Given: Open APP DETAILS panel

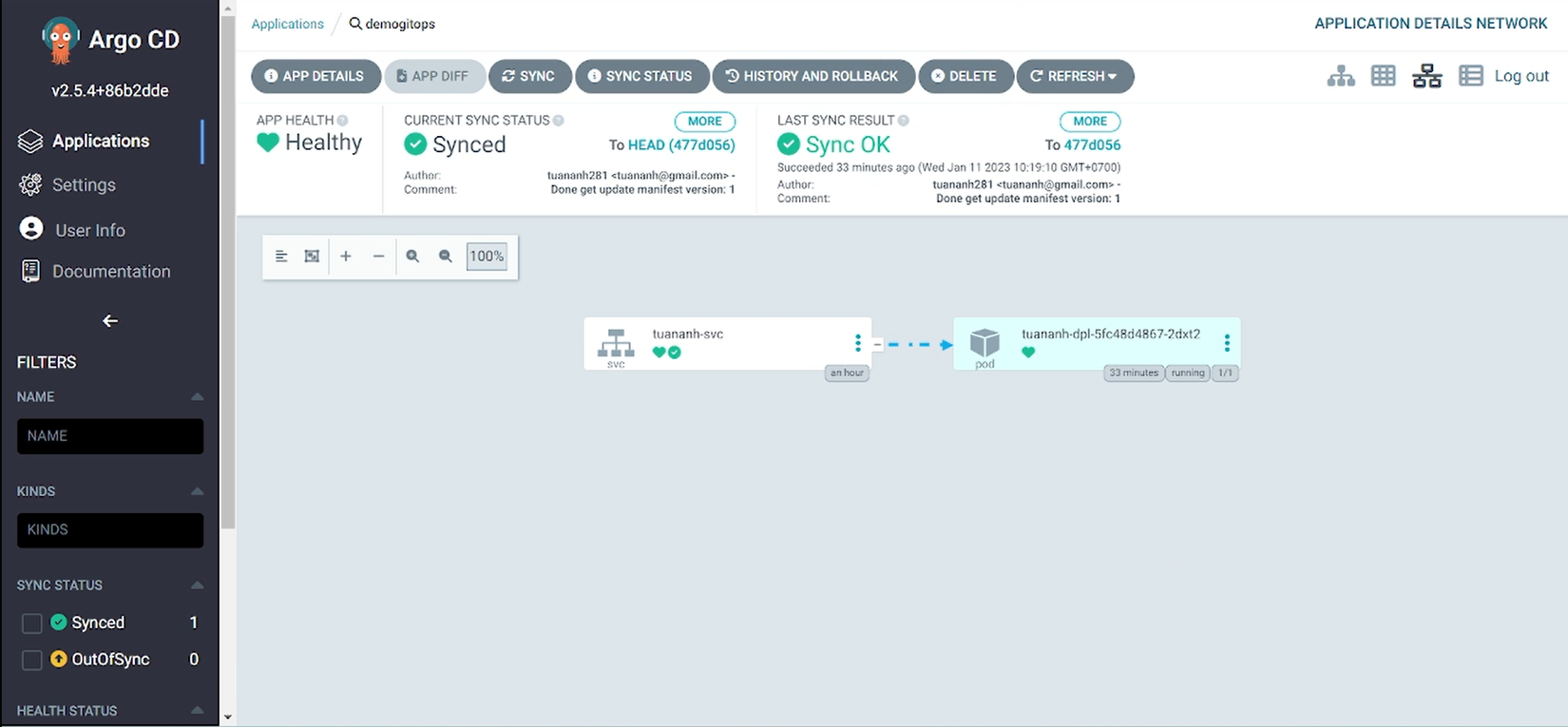Looking at the screenshot, I should [316, 76].
